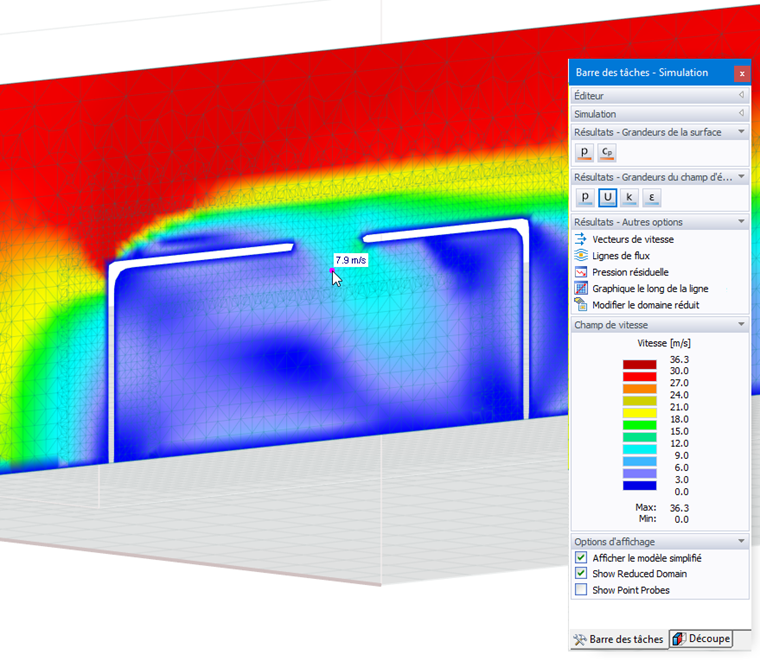The height and width of the screenshot is (661, 760).
Task: Select flow field pressure p icon
Action: tap(585, 197)
